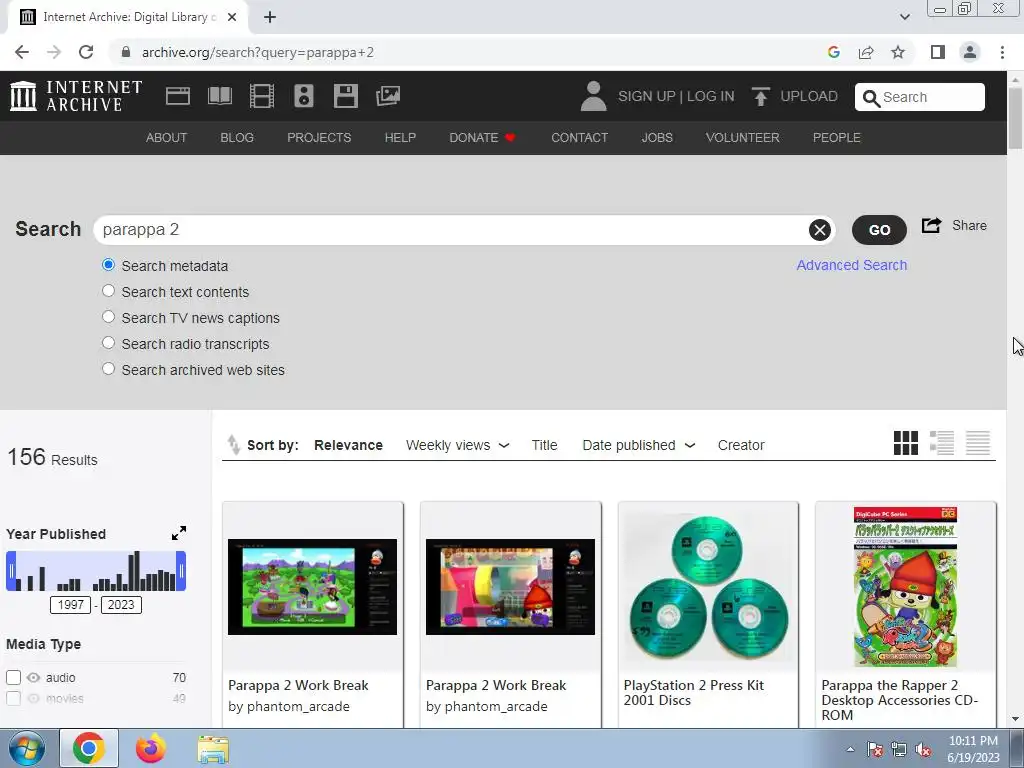Click the LOG IN link
Screen dimensions: 1024x768
[x=711, y=96]
